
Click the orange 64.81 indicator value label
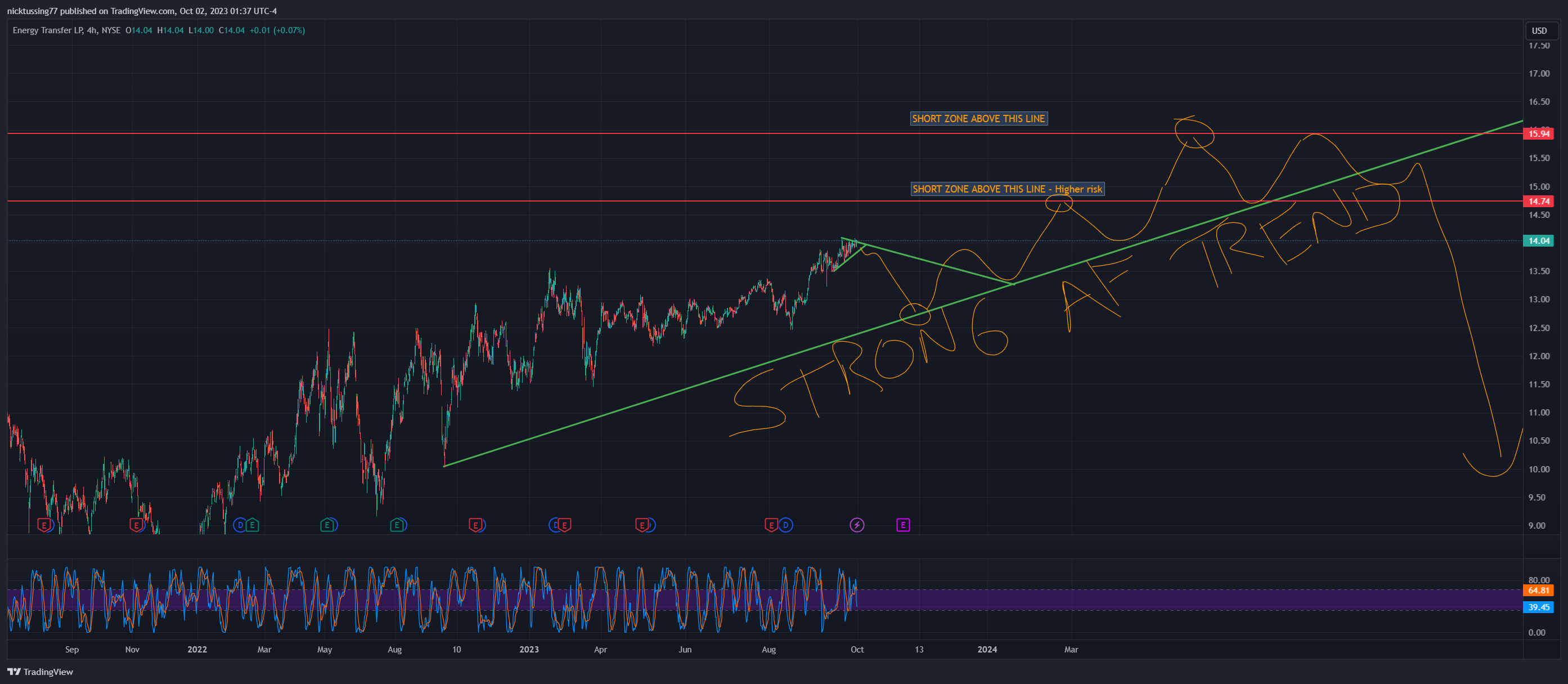tap(1538, 590)
